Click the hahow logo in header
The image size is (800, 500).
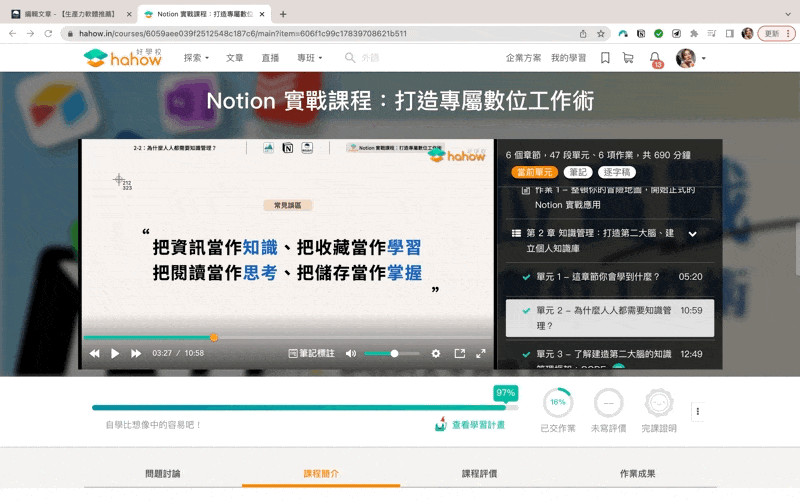122,58
